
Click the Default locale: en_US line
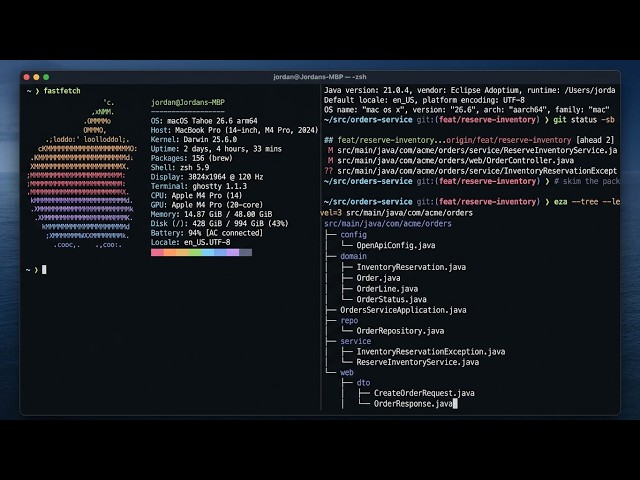(424, 100)
